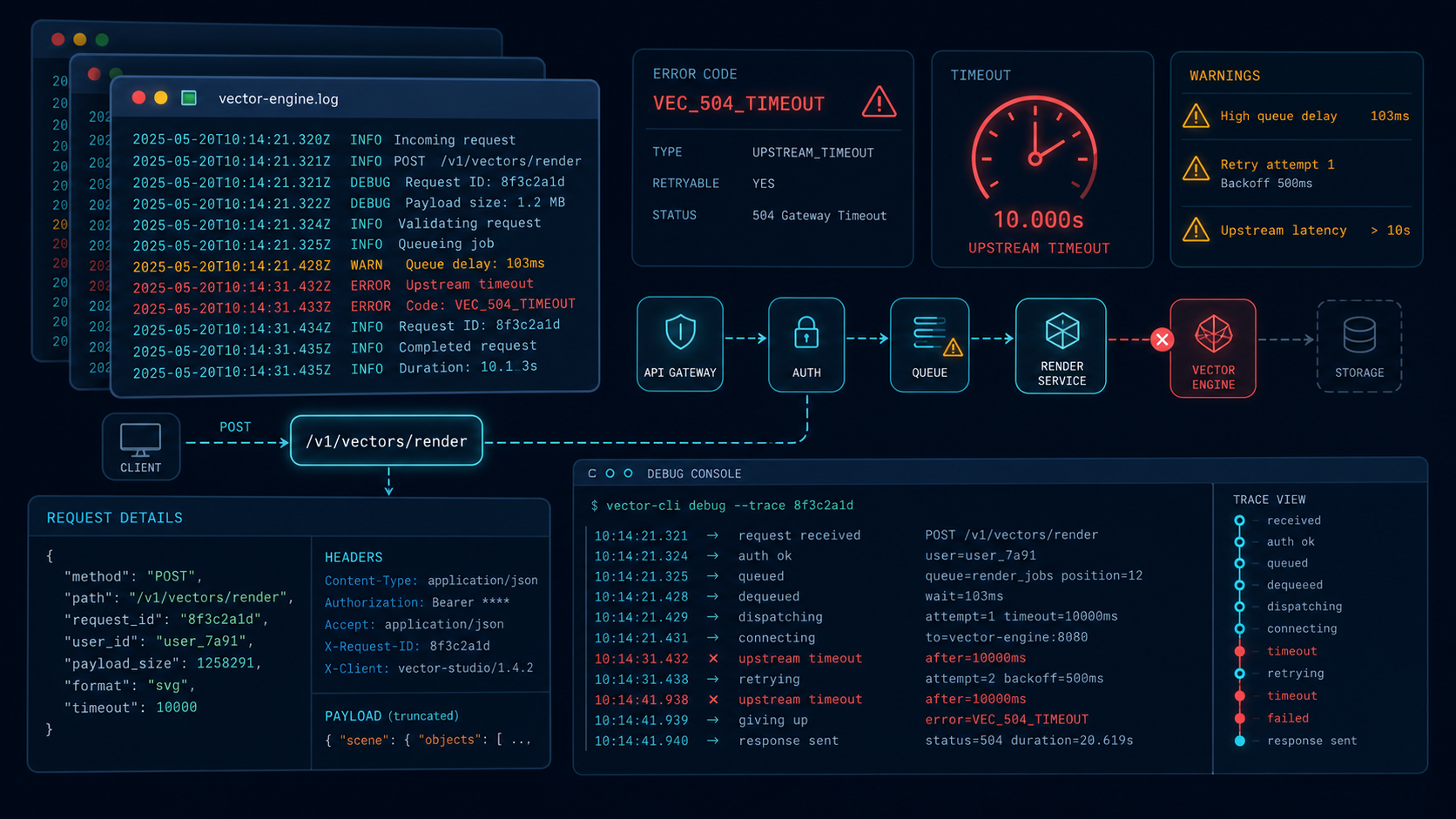Click the WARN Queue delay: 103ms log line
This screenshot has height=819, width=1456.
pos(339,265)
